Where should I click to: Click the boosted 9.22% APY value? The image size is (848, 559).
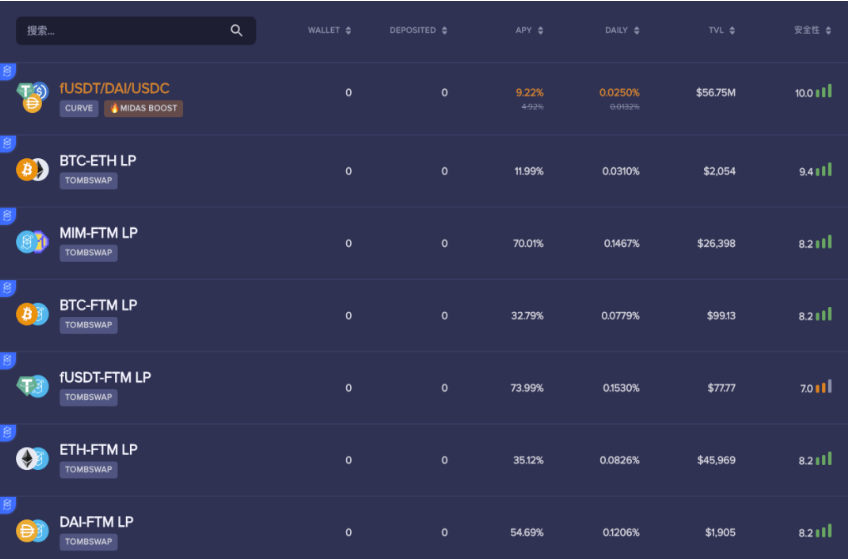point(529,92)
